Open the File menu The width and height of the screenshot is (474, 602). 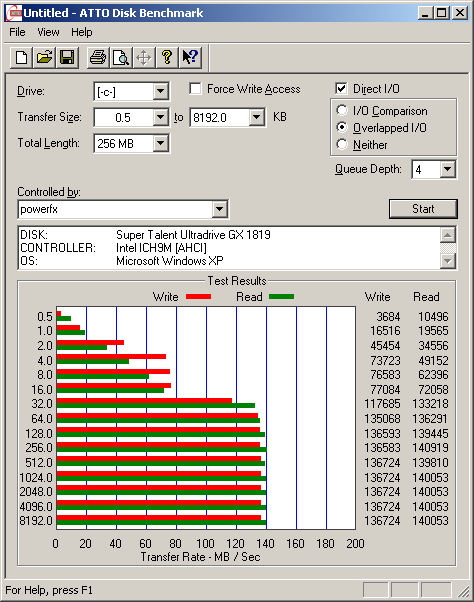coord(17,32)
